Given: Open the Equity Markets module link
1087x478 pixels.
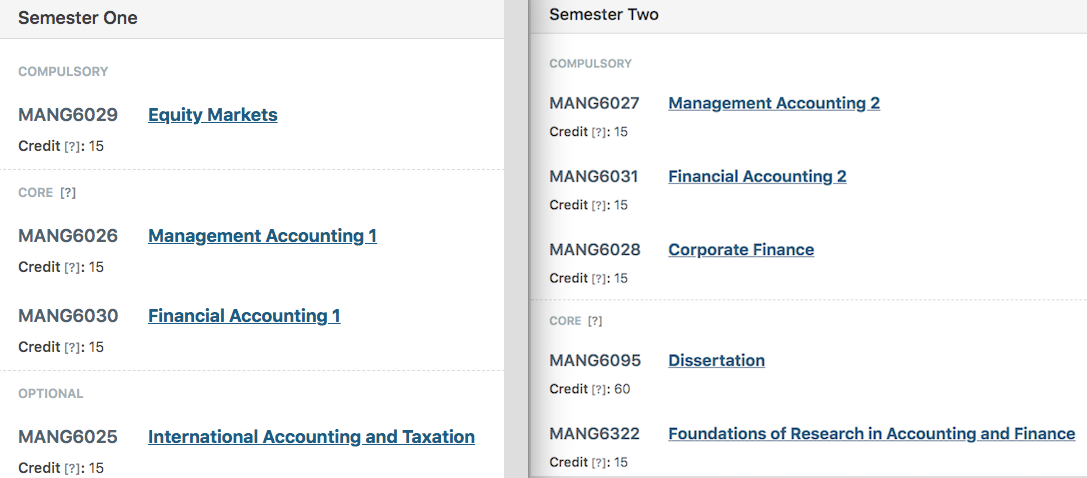Looking at the screenshot, I should tap(213, 115).
